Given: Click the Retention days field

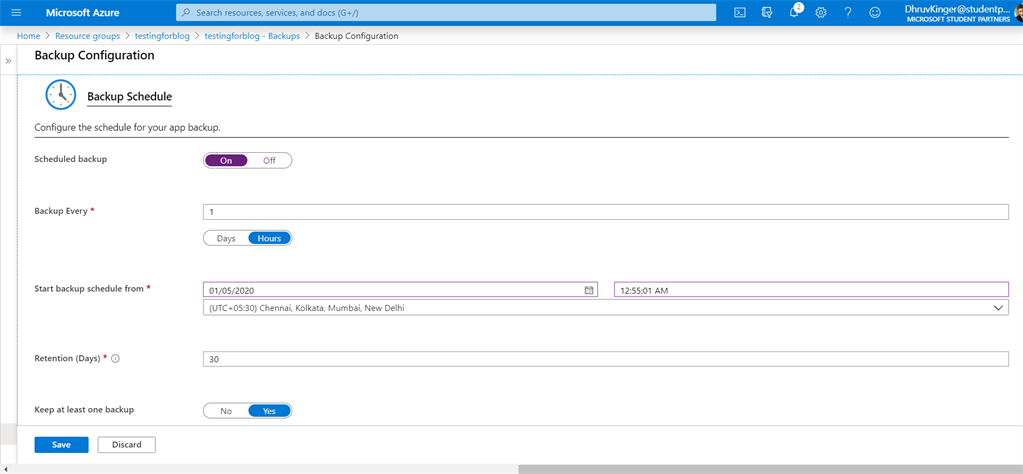Looking at the screenshot, I should 605,359.
